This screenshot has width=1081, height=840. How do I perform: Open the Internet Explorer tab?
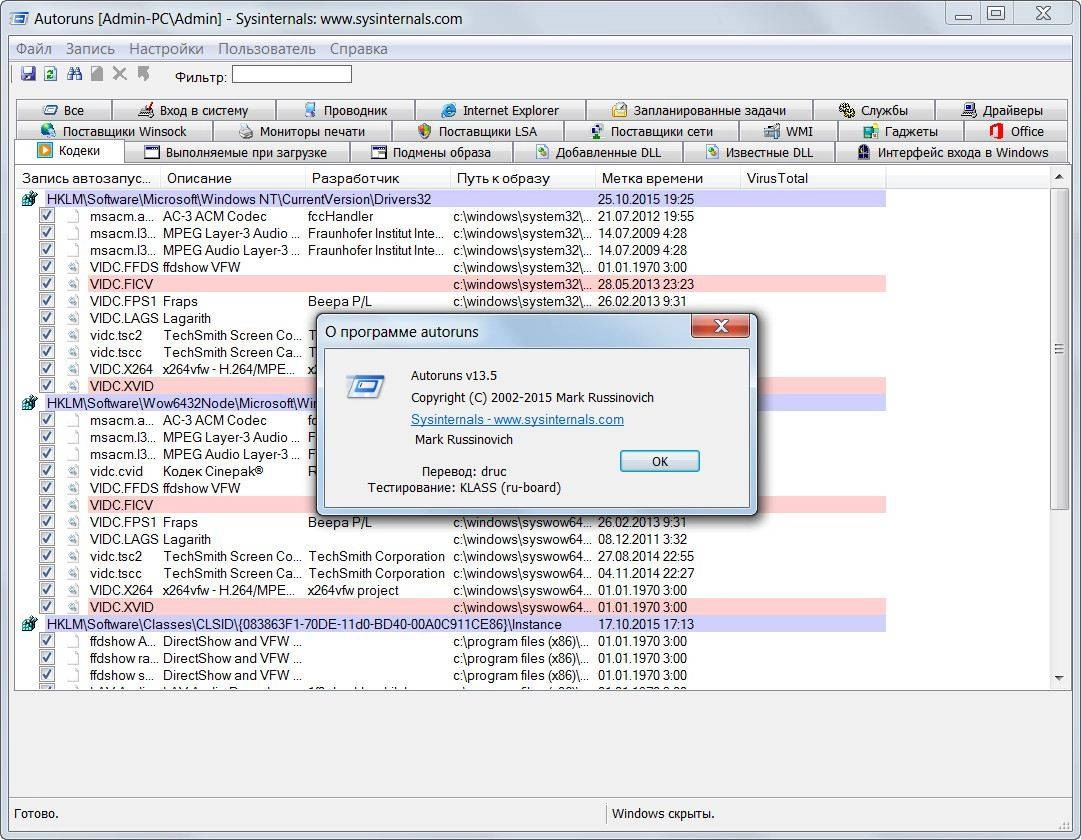coord(500,110)
